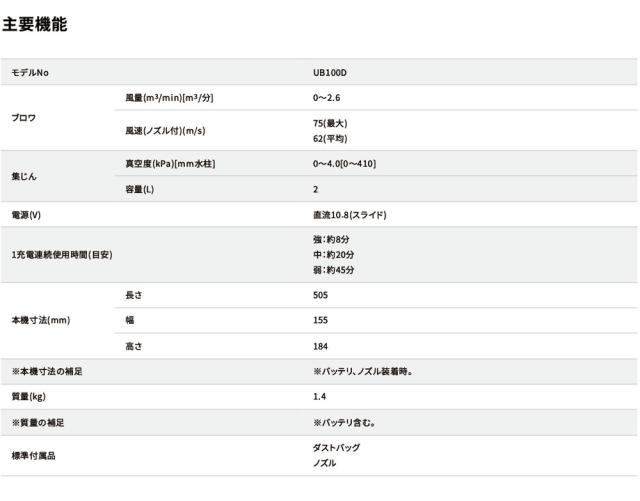This screenshot has width=640, height=501.
Task: Select the capacity value 2
Action: (316, 189)
